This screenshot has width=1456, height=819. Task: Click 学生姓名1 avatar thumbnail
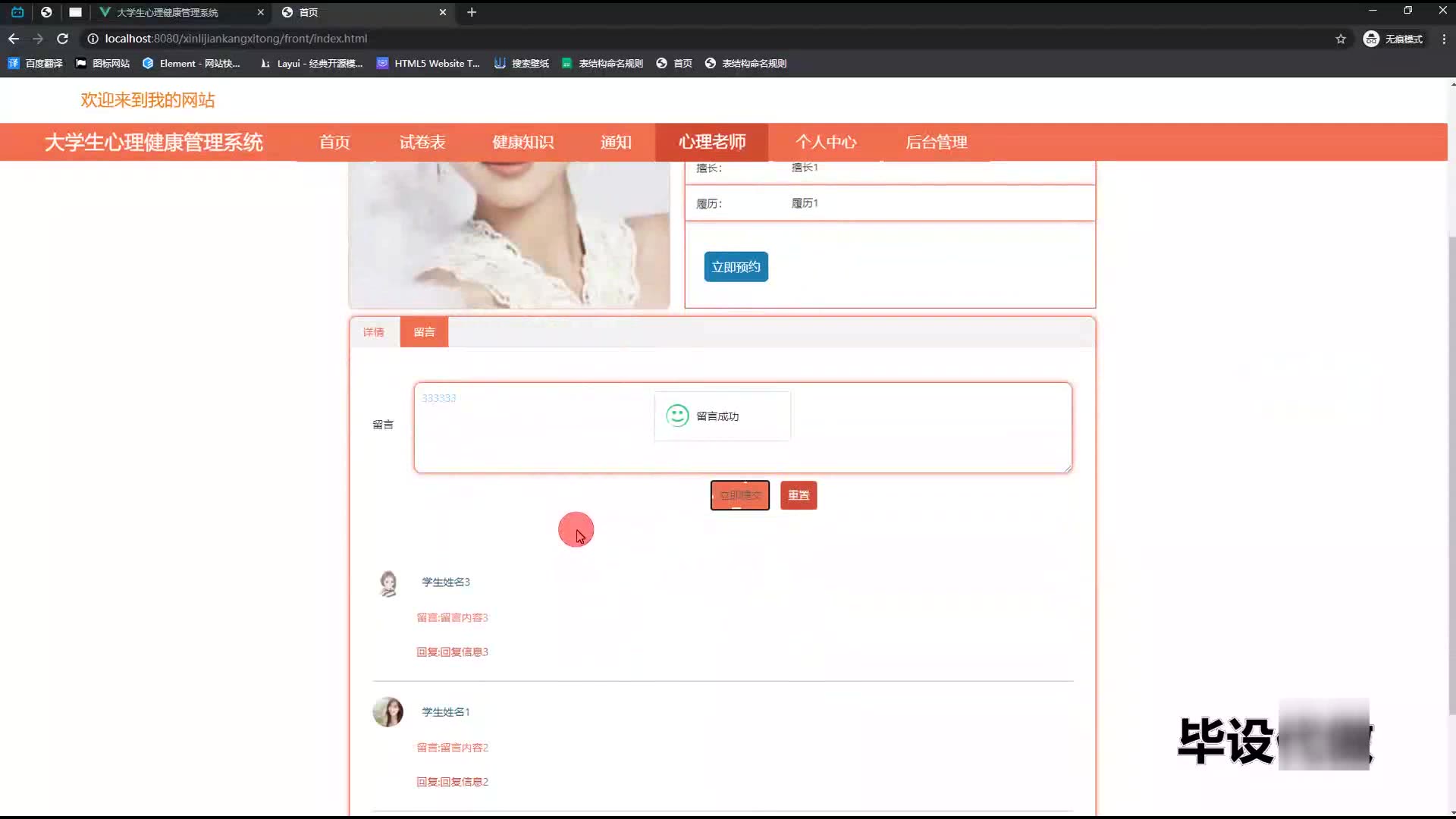[388, 712]
